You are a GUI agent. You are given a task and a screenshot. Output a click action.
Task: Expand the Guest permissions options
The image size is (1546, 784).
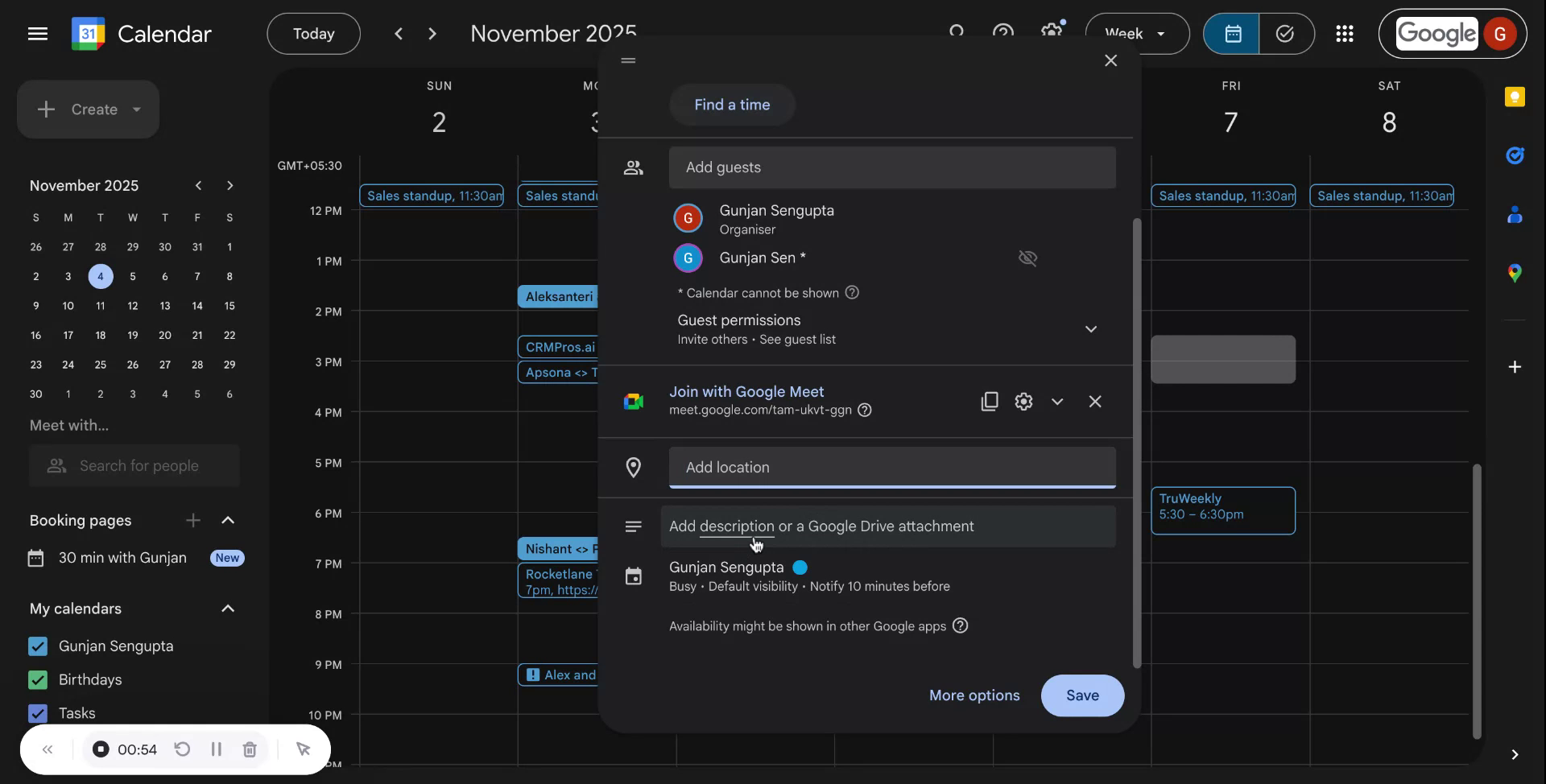tap(1091, 329)
